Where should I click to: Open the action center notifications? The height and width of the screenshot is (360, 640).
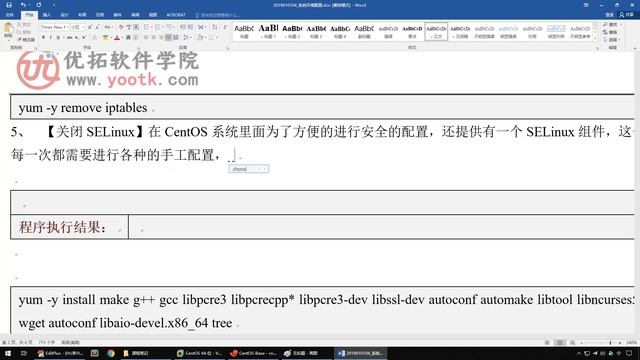(x=629, y=353)
